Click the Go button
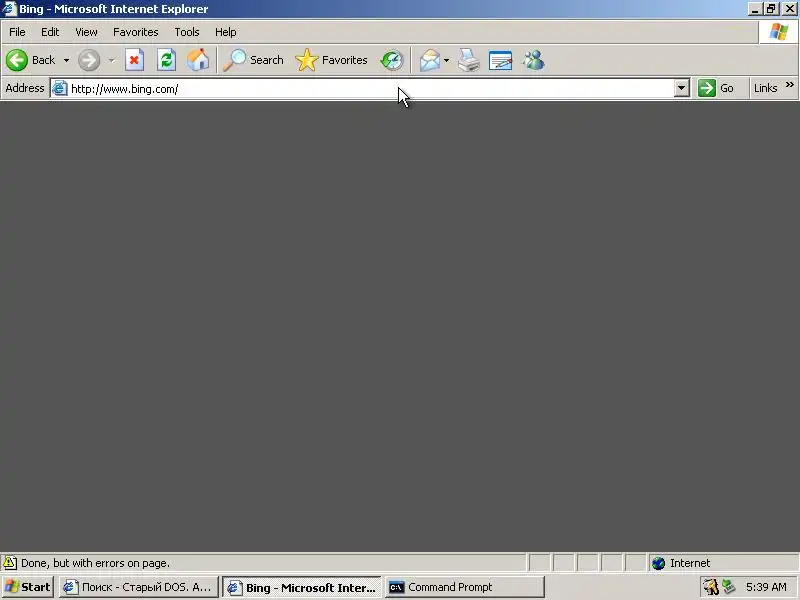This screenshot has height=600, width=800. pyautogui.click(x=716, y=88)
